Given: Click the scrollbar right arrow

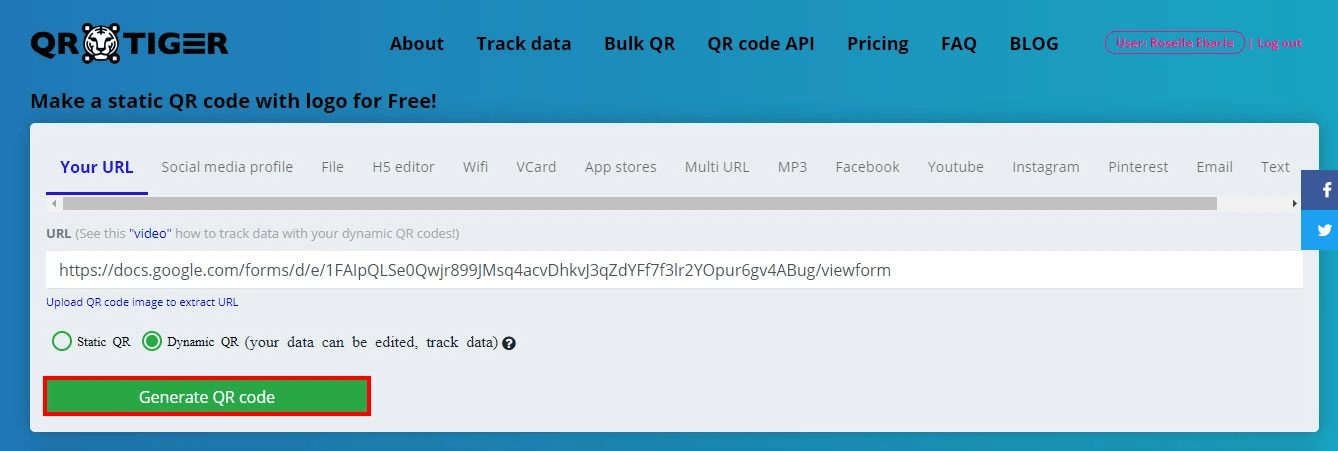Looking at the screenshot, I should click(1295, 203).
